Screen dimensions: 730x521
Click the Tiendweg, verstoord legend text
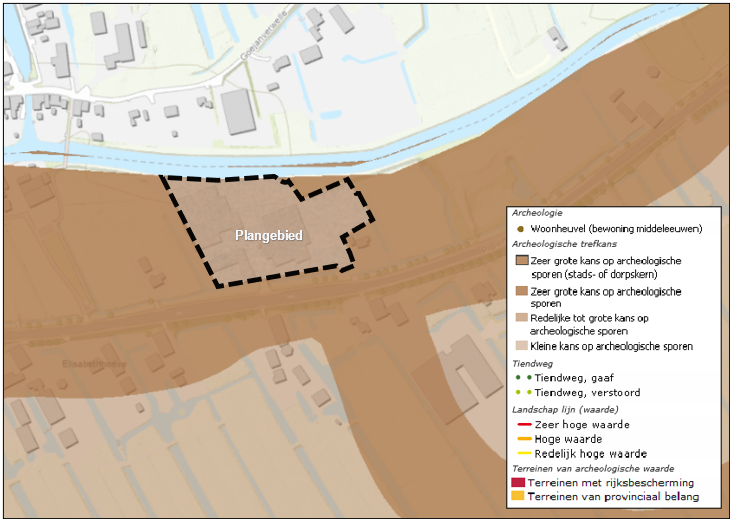coord(587,392)
